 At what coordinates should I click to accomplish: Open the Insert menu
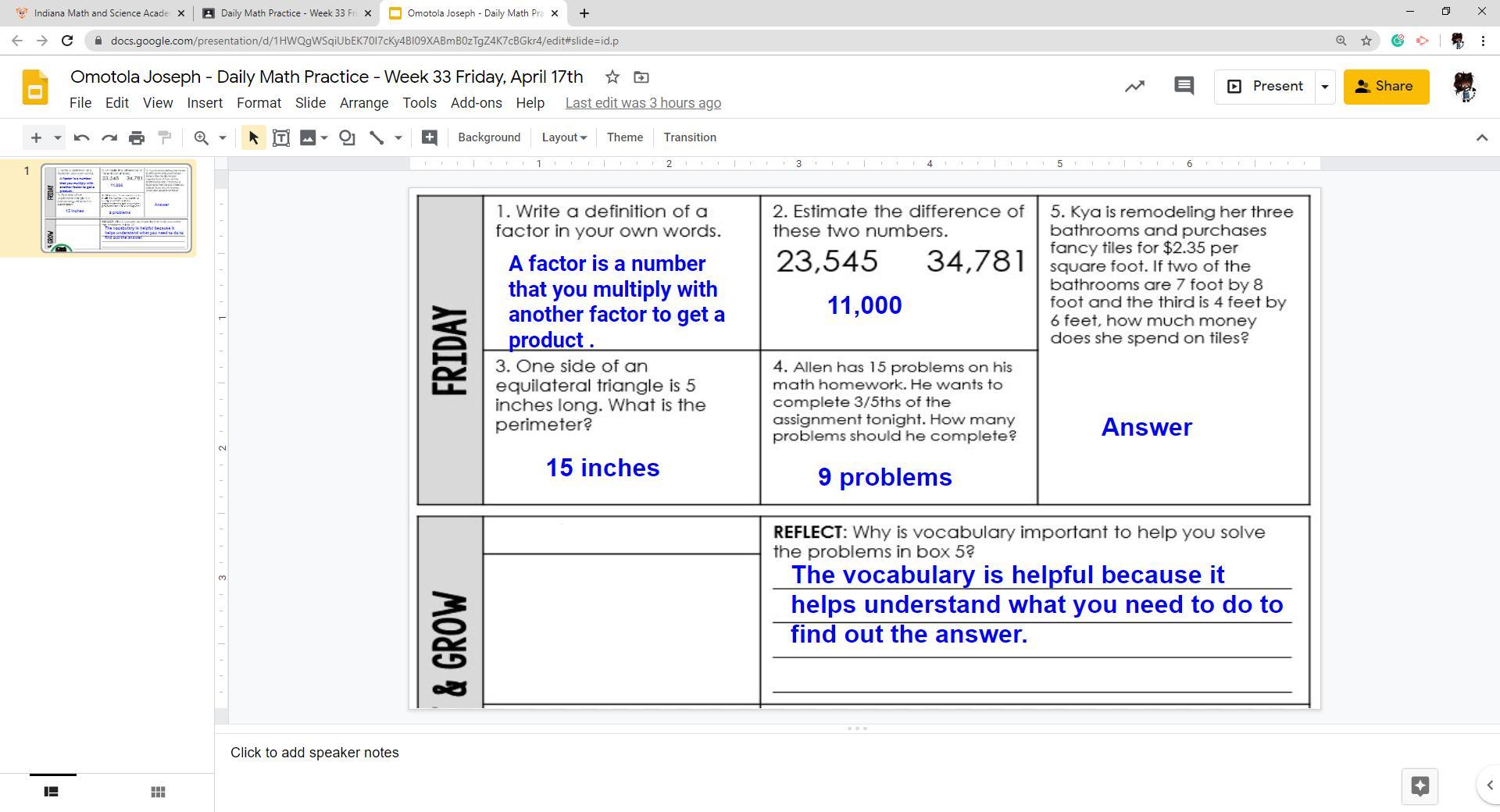pyautogui.click(x=205, y=103)
